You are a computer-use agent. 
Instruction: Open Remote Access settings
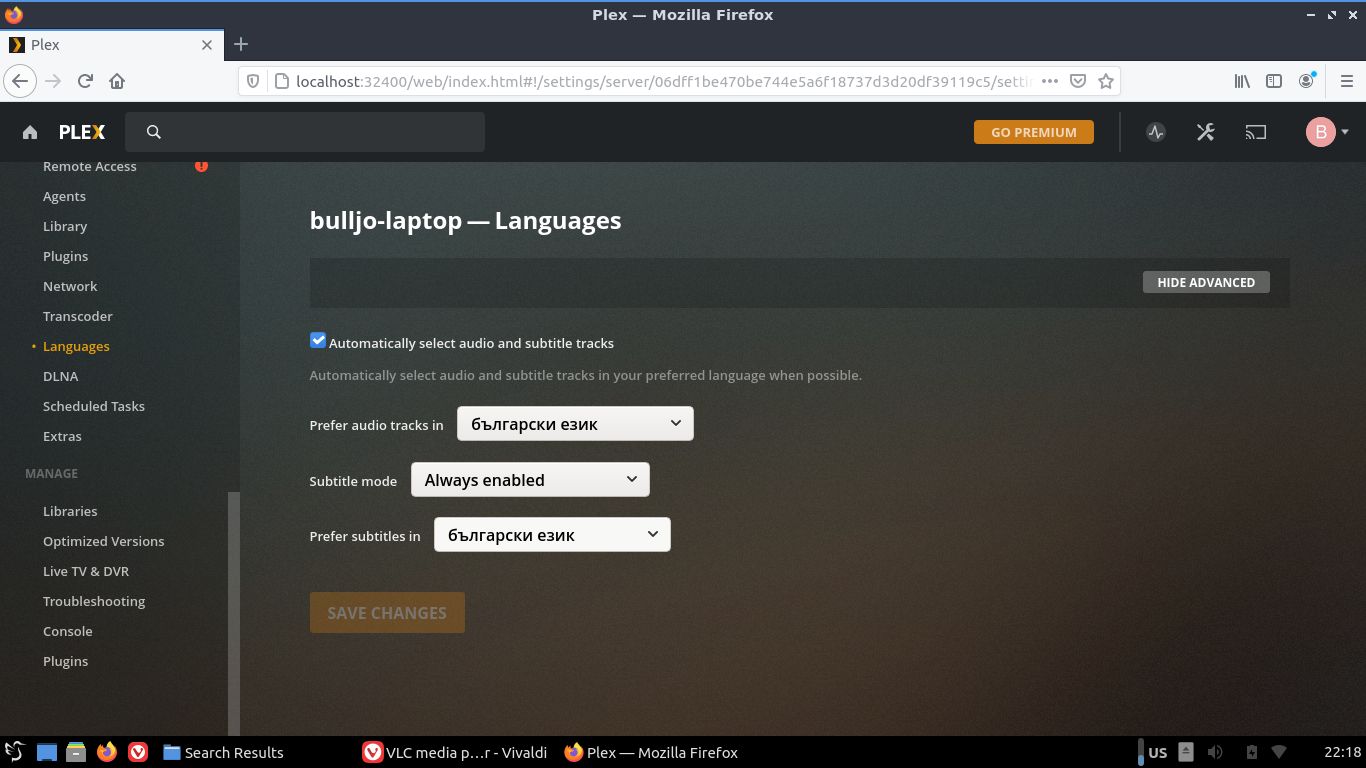(x=90, y=166)
